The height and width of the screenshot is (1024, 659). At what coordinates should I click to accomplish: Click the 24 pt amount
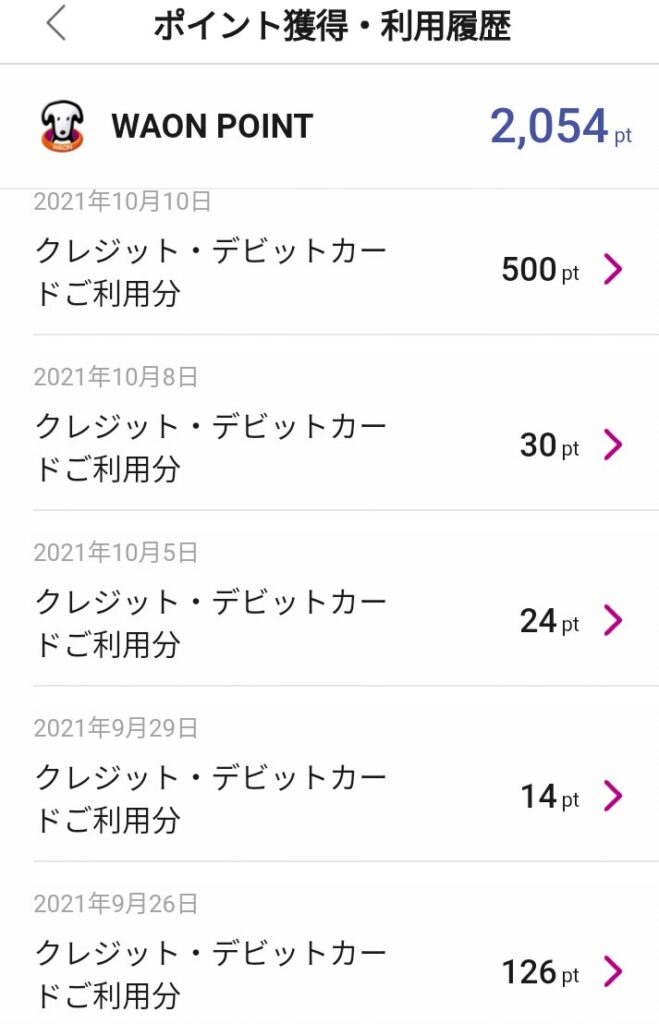[x=548, y=622]
